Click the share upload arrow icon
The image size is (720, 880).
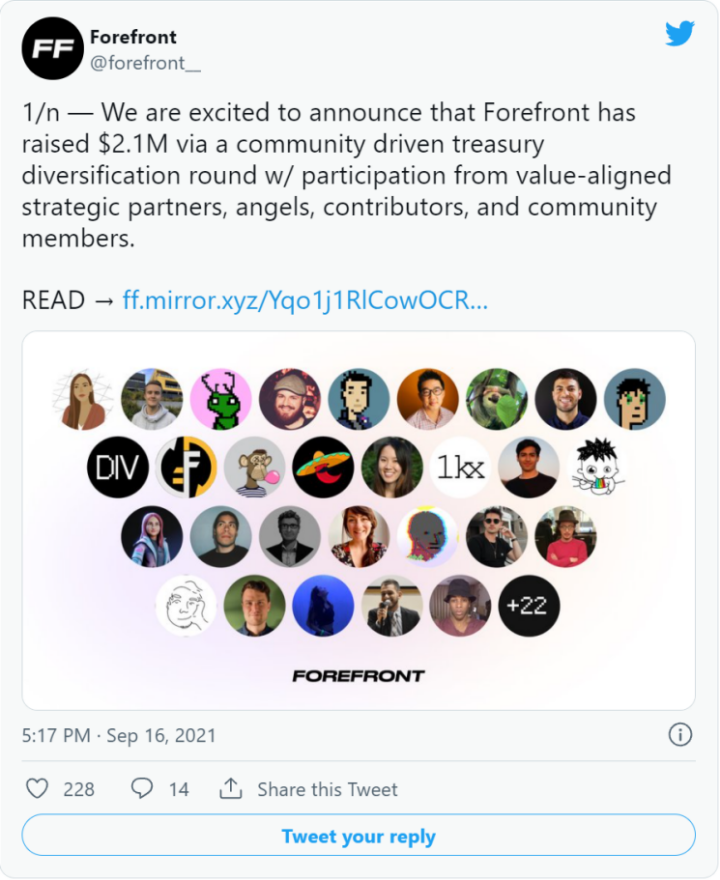point(230,789)
